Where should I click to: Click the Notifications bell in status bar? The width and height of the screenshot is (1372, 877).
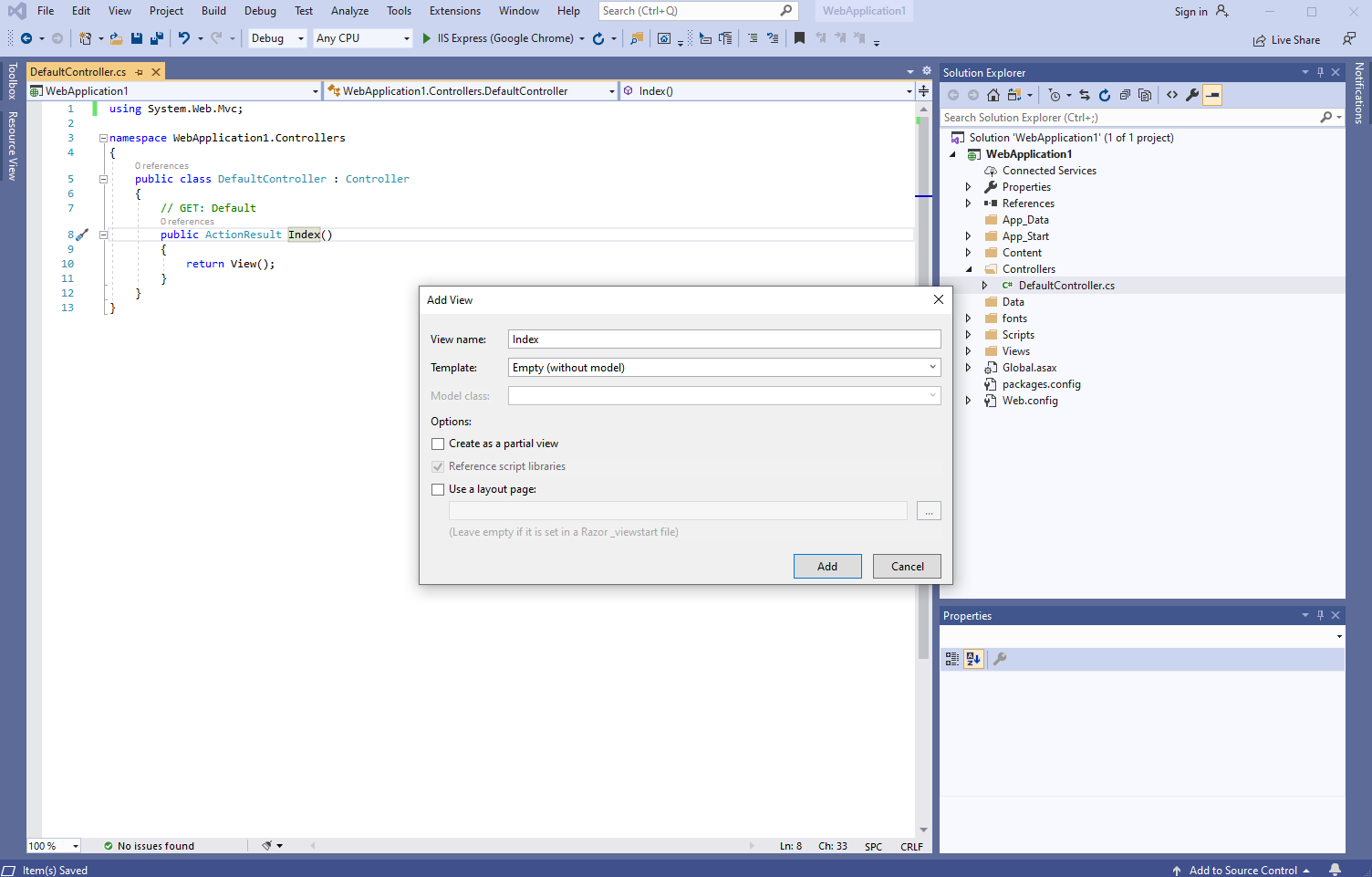click(x=1335, y=870)
